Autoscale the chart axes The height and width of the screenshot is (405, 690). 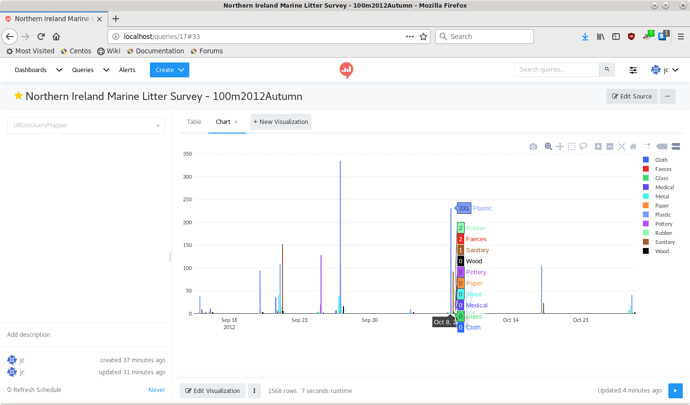click(x=621, y=147)
